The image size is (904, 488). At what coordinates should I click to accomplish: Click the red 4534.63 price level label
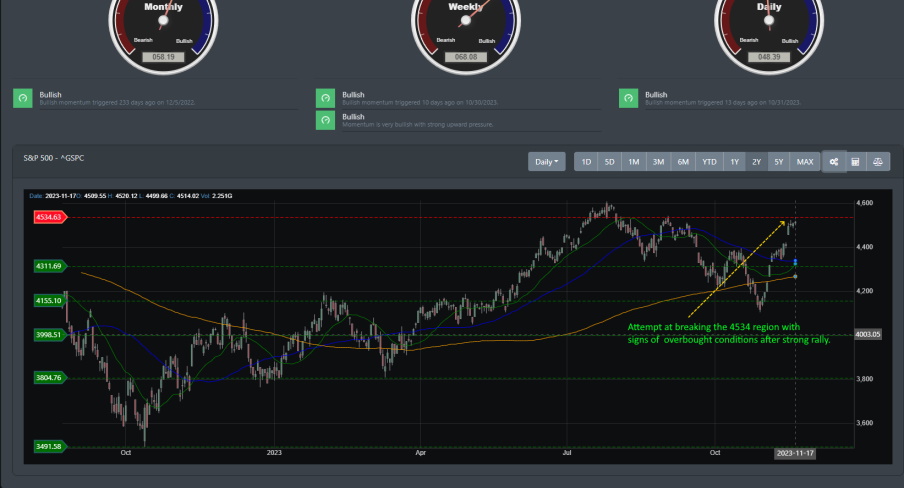[x=48, y=216]
